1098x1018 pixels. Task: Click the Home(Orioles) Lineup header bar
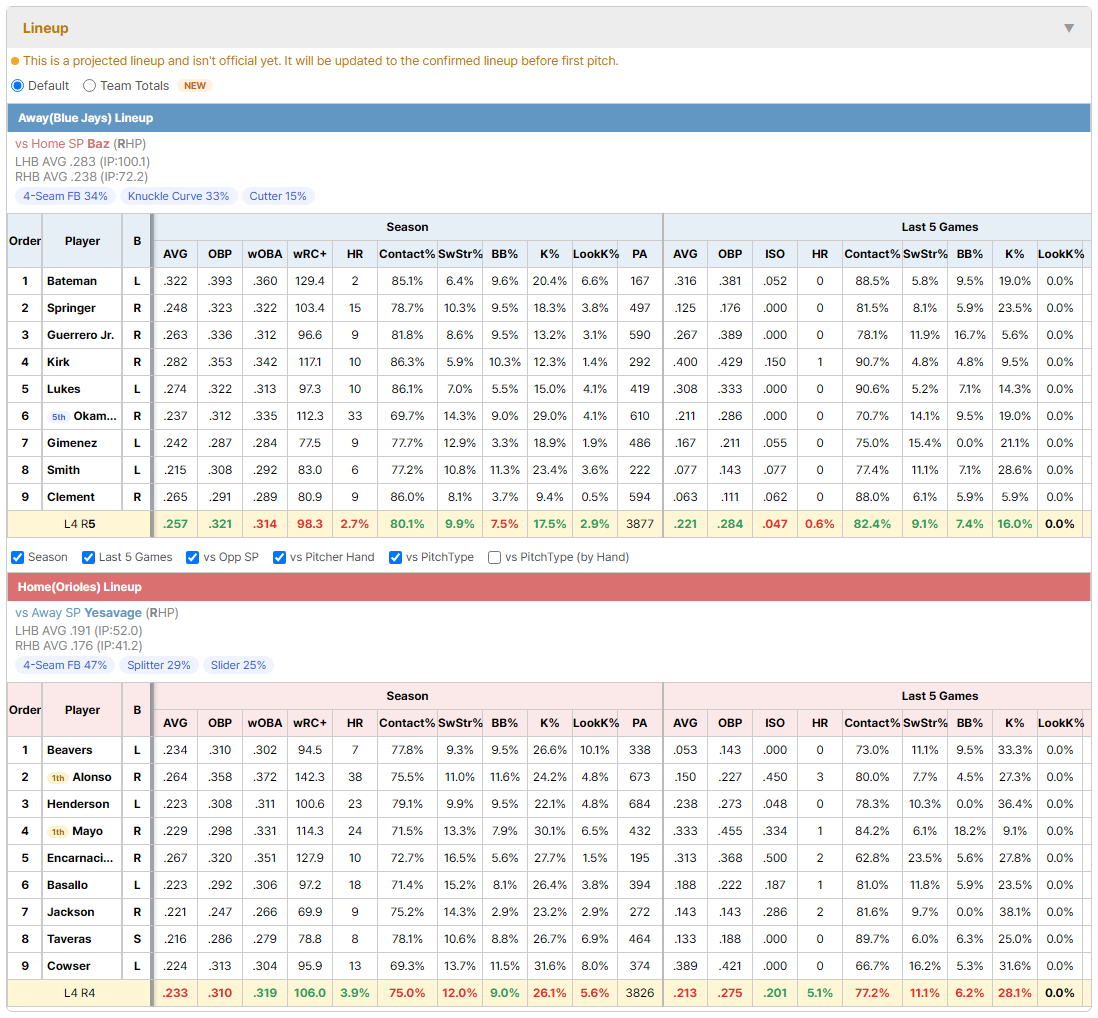point(549,587)
